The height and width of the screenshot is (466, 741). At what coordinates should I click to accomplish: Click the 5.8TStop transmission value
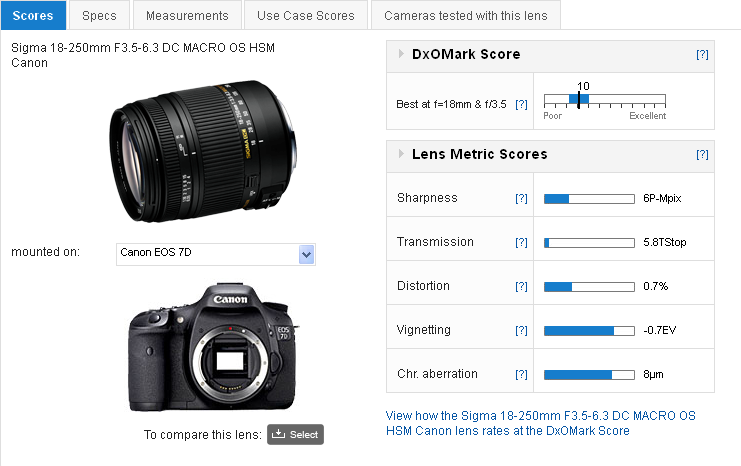[x=664, y=242]
